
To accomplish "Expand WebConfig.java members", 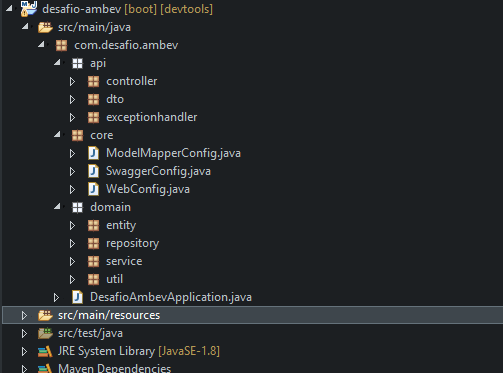I will tap(72, 189).
